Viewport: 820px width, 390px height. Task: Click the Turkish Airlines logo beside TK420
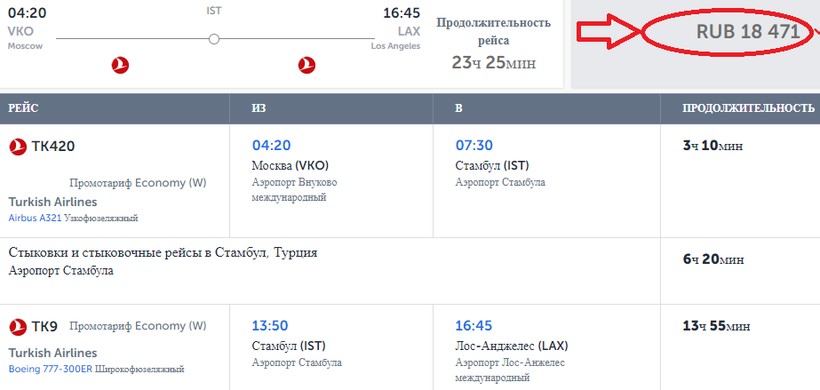click(18, 147)
